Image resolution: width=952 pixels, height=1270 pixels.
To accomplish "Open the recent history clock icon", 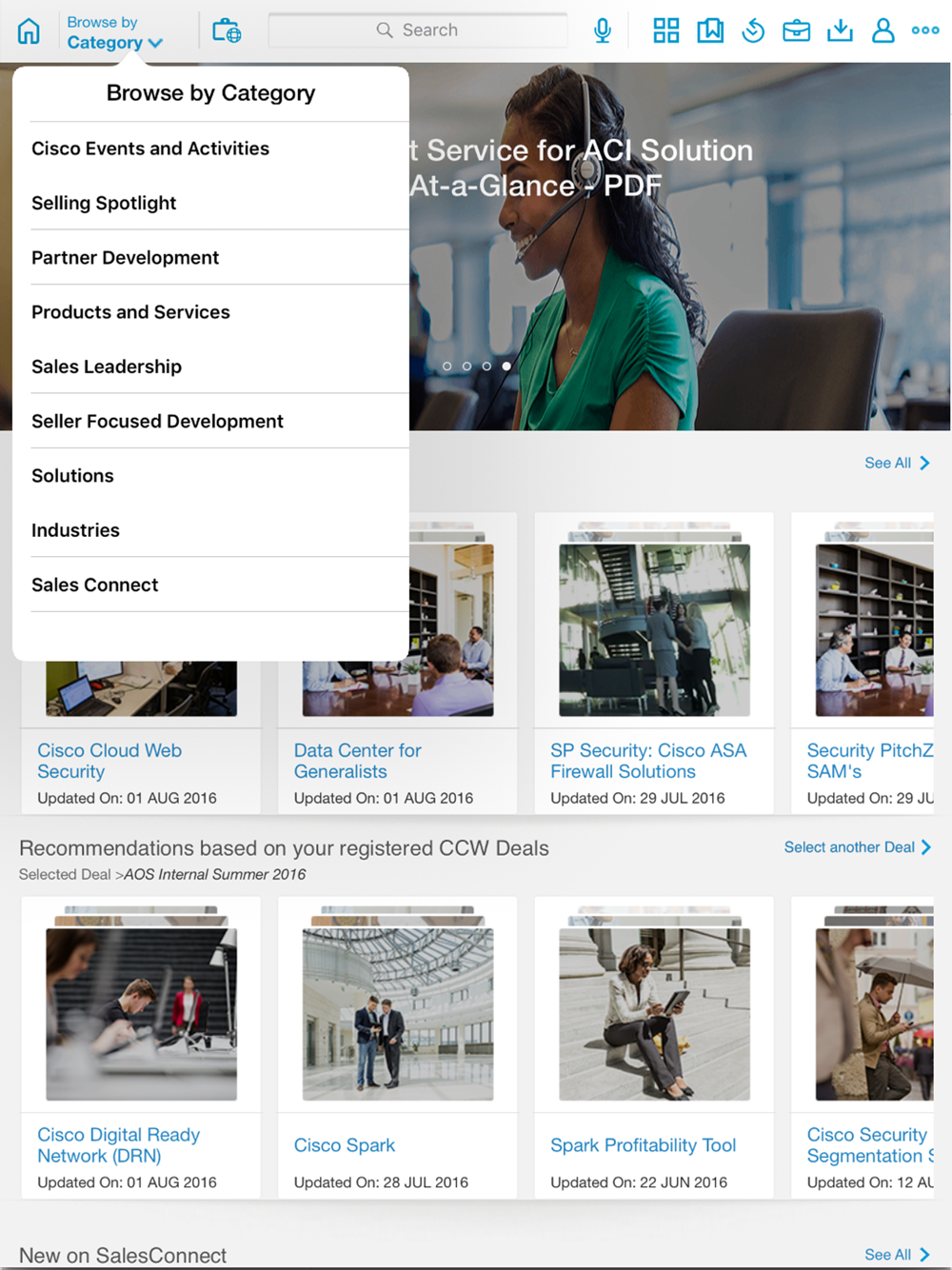I will point(753,30).
